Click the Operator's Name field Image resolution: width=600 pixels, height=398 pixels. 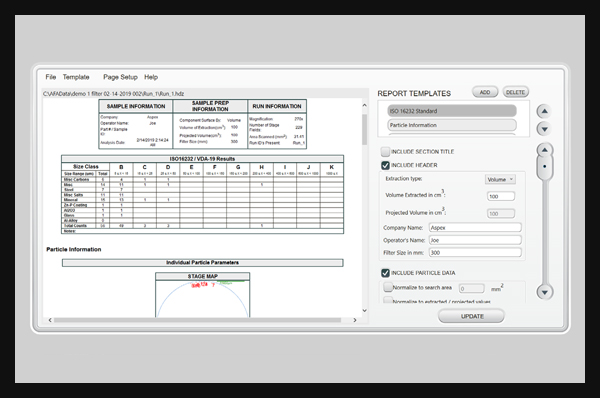coord(475,240)
